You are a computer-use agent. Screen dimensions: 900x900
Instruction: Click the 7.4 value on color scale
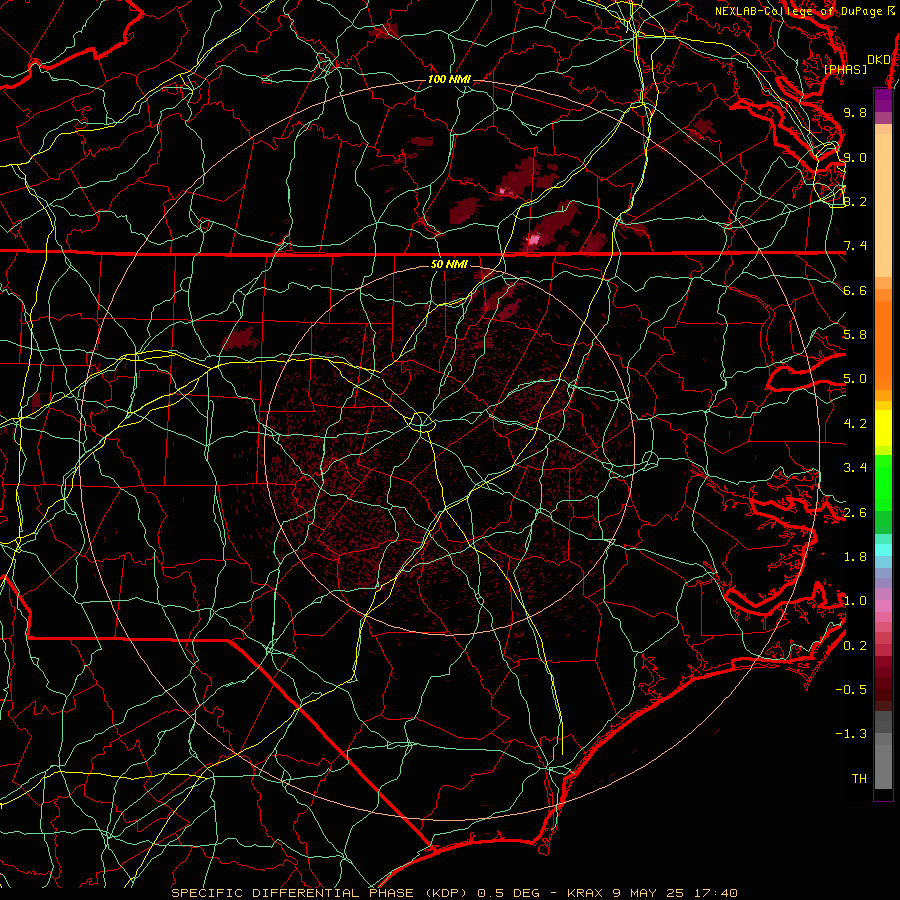coord(855,246)
